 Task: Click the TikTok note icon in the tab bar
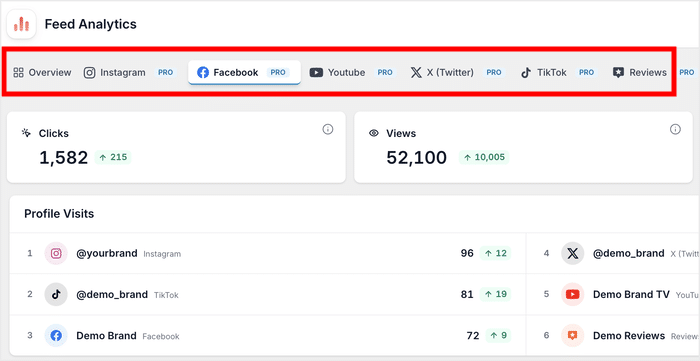coord(526,72)
